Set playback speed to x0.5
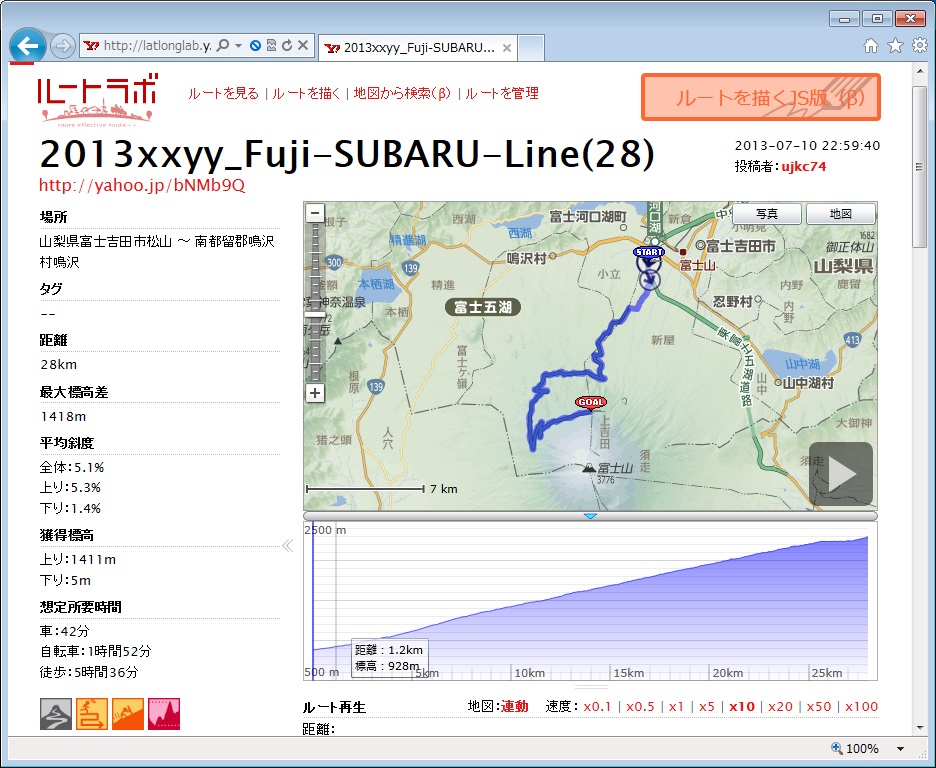 tap(641, 707)
